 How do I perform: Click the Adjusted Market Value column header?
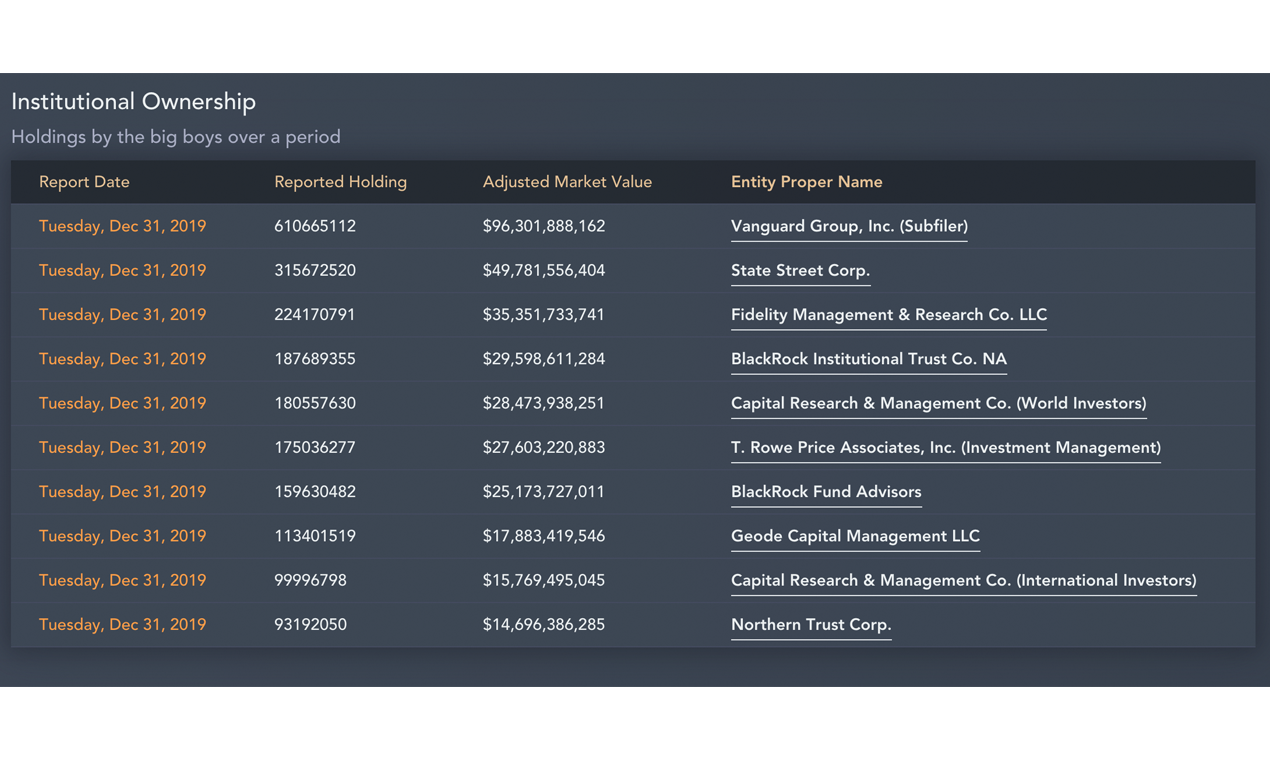567,182
